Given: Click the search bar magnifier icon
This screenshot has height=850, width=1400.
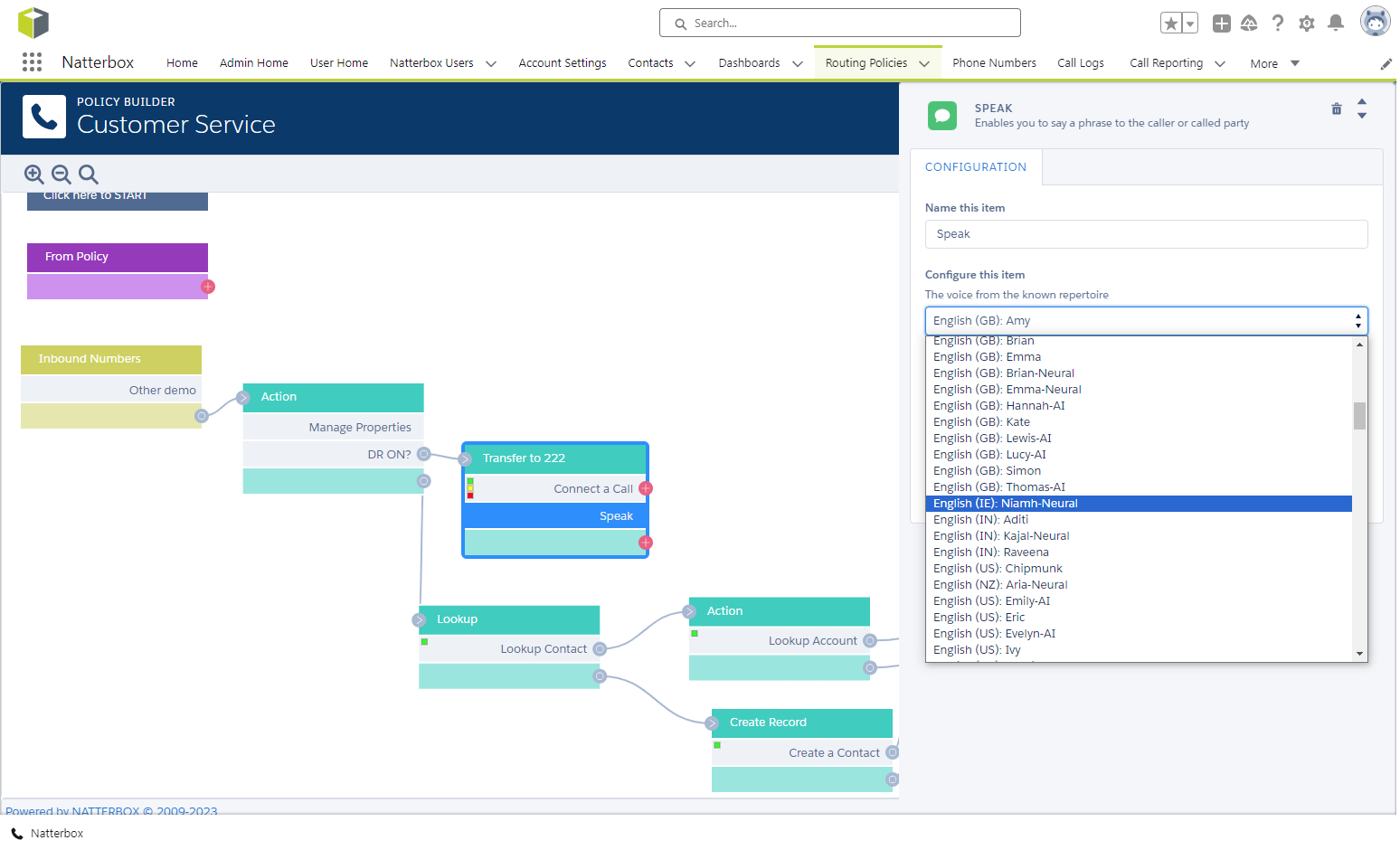Looking at the screenshot, I should click(680, 24).
